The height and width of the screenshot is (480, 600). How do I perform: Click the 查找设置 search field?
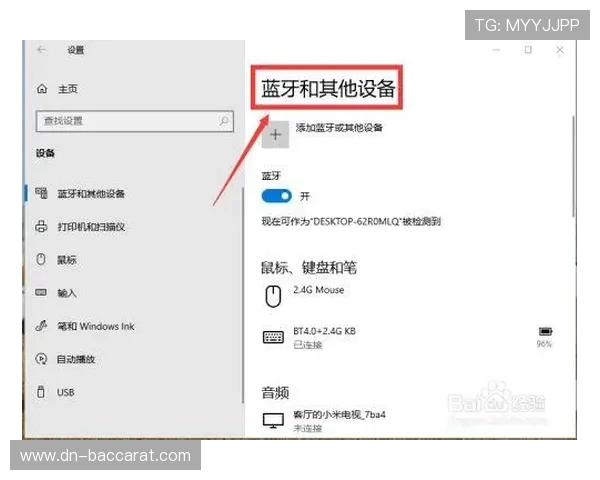coord(135,121)
